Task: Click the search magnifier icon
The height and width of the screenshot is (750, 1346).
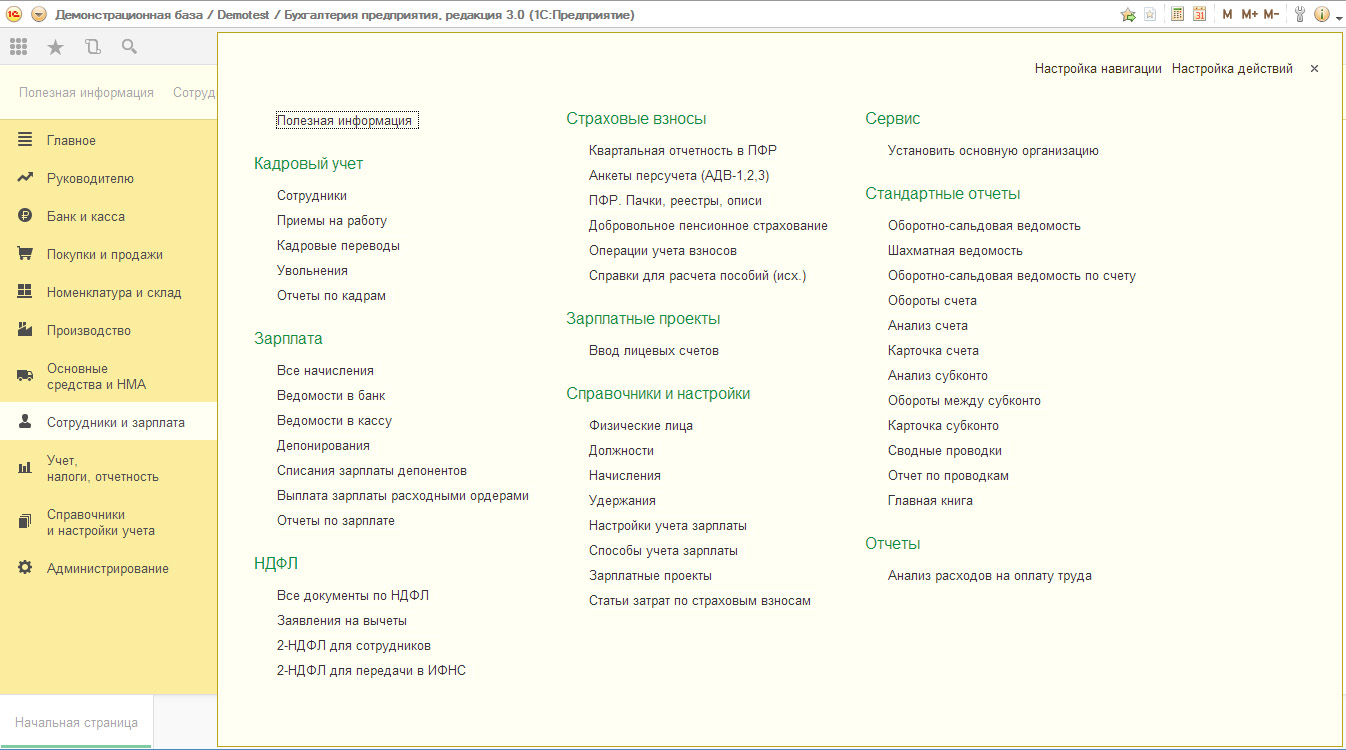Action: click(x=129, y=46)
